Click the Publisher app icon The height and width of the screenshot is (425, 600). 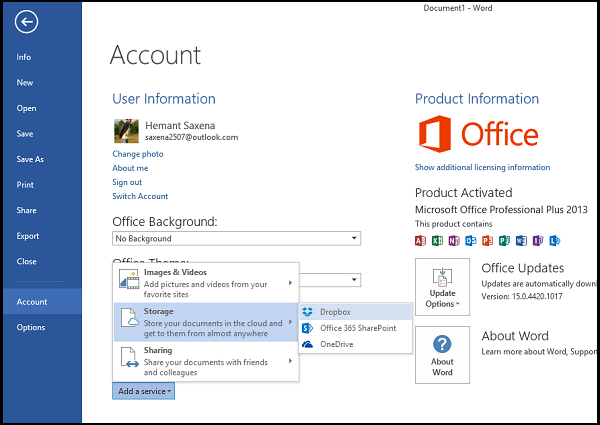click(x=504, y=241)
